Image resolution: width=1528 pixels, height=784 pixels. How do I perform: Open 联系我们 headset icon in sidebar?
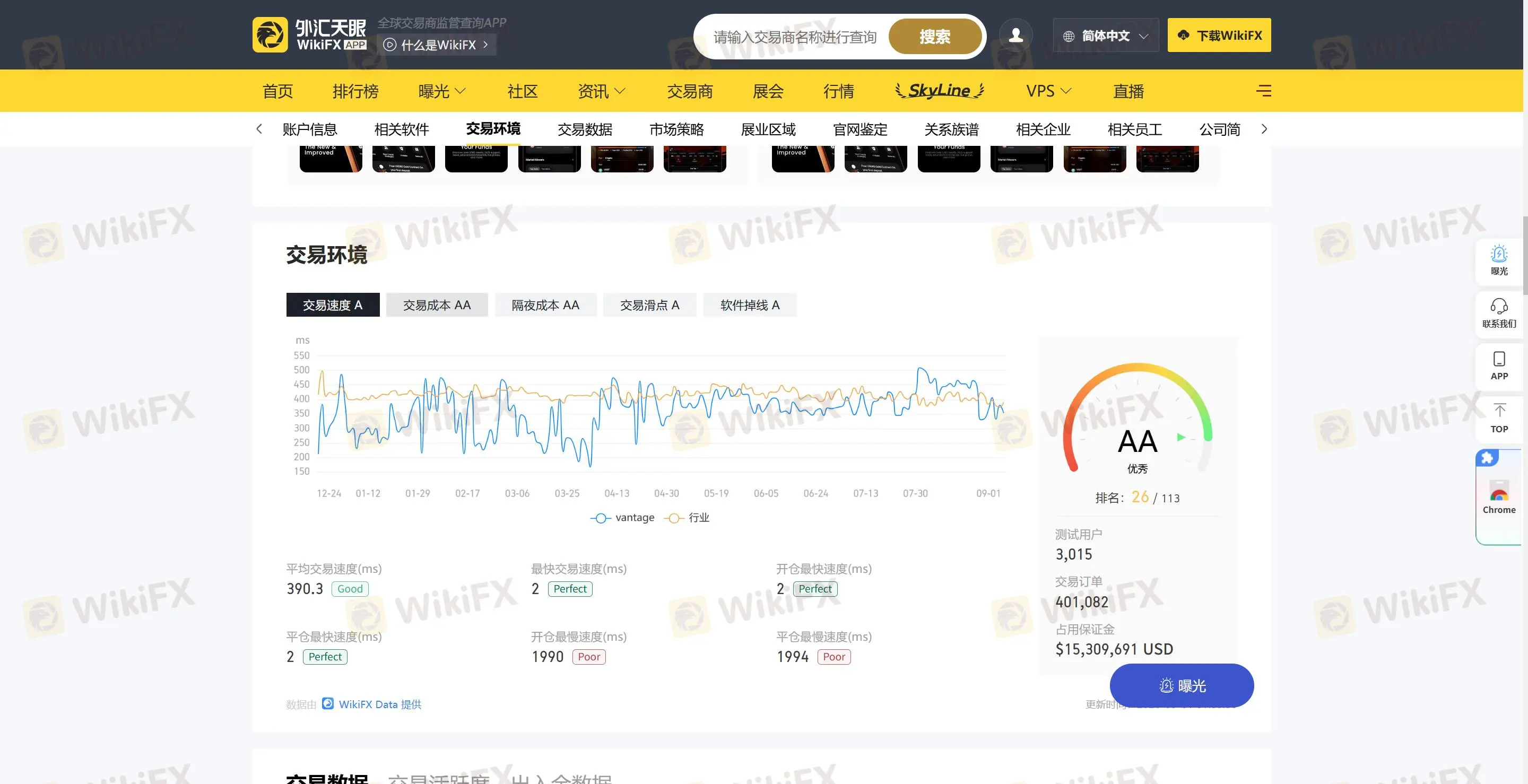click(x=1499, y=307)
